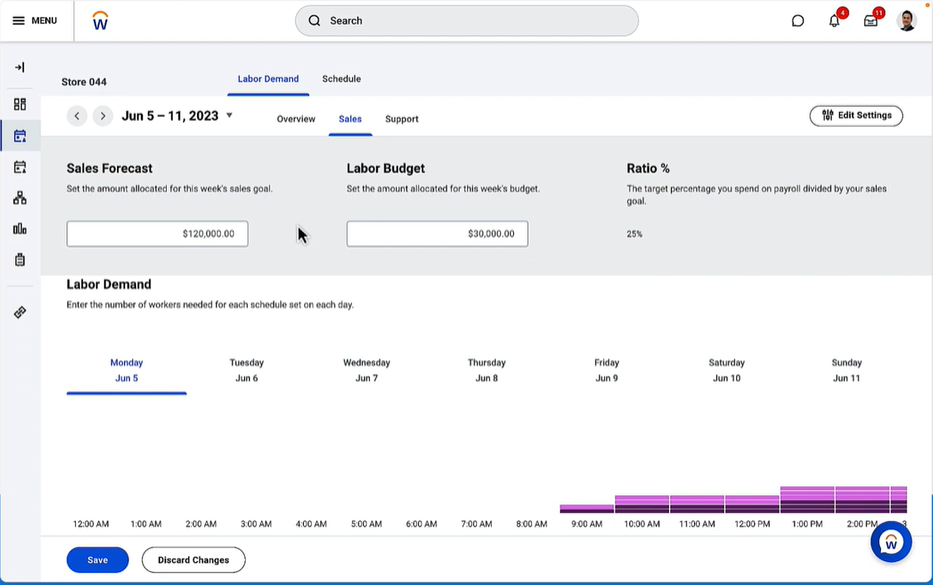
Task: Select the Overview sub-tab
Action: pyautogui.click(x=296, y=119)
